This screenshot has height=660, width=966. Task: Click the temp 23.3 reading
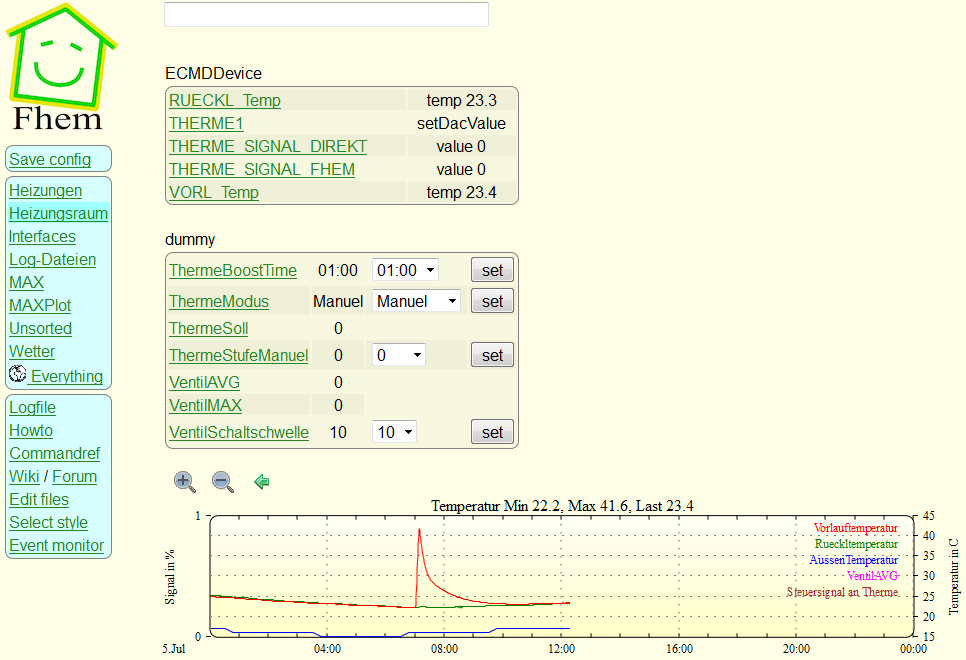(461, 100)
